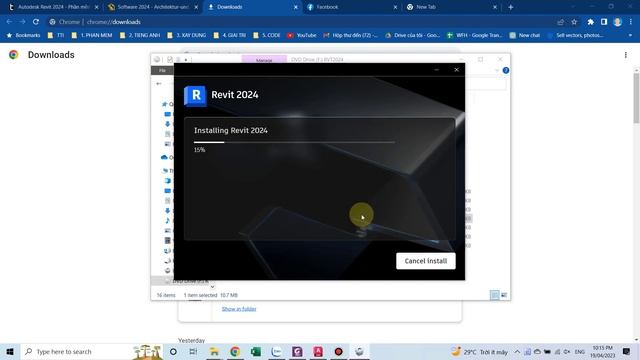
Task: Open Task View on taskbar
Action: click(x=193, y=351)
